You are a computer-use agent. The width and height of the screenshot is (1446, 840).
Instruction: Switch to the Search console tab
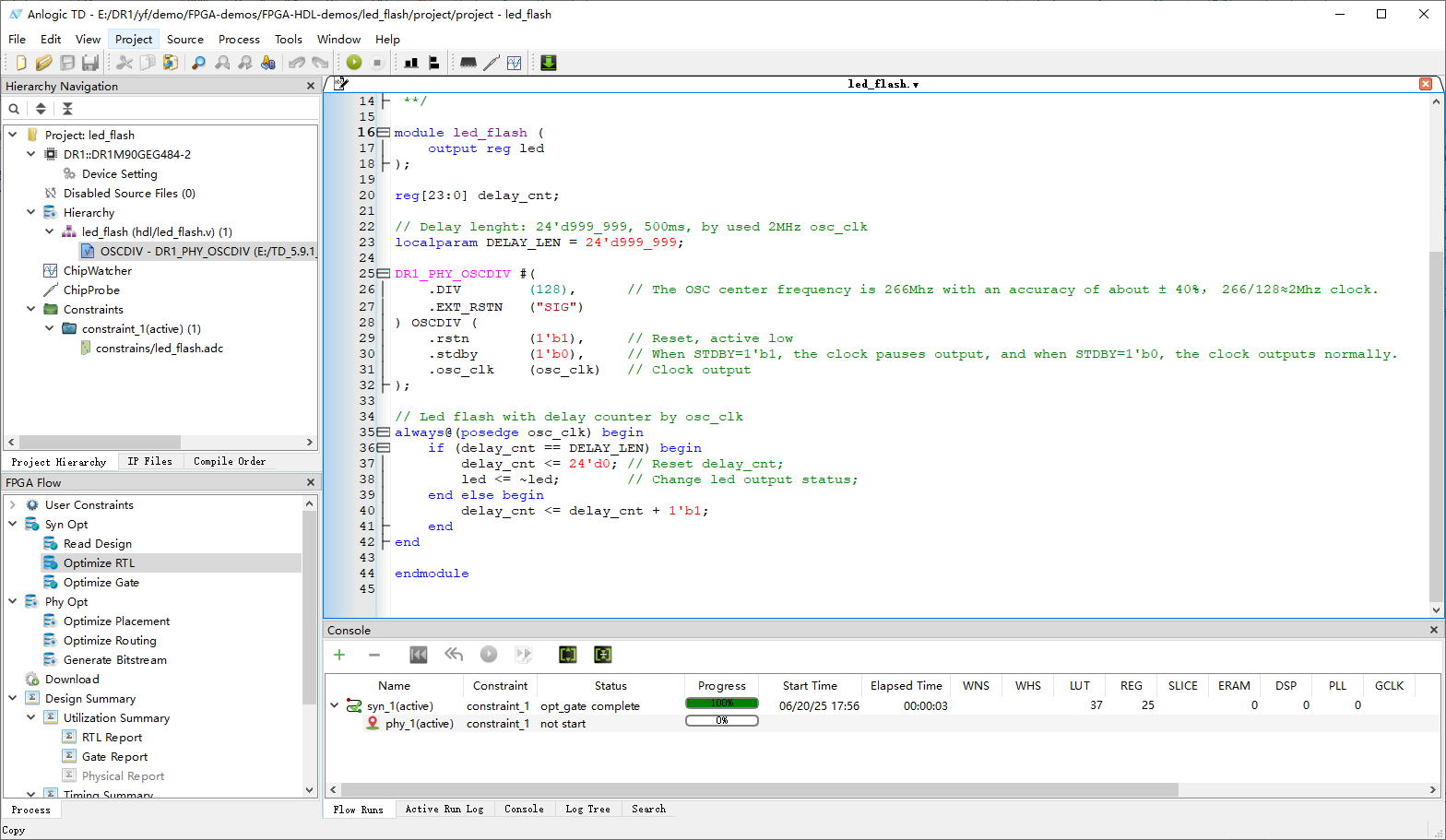pyautogui.click(x=648, y=809)
